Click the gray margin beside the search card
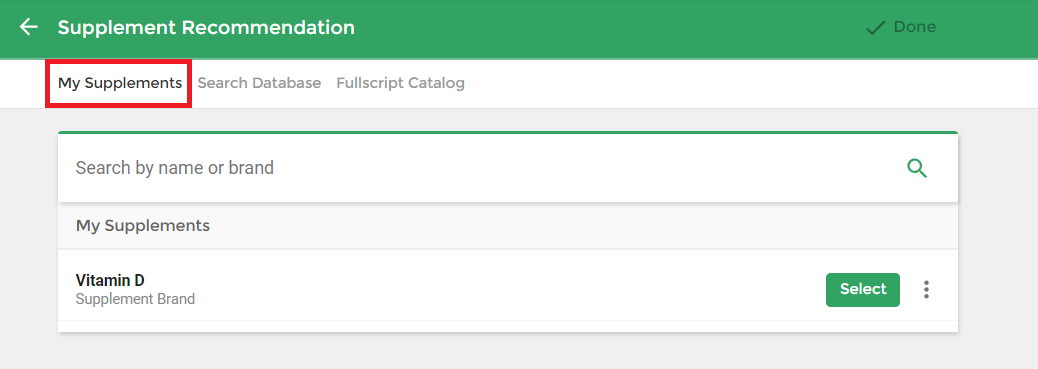The image size is (1038, 369). 998,232
